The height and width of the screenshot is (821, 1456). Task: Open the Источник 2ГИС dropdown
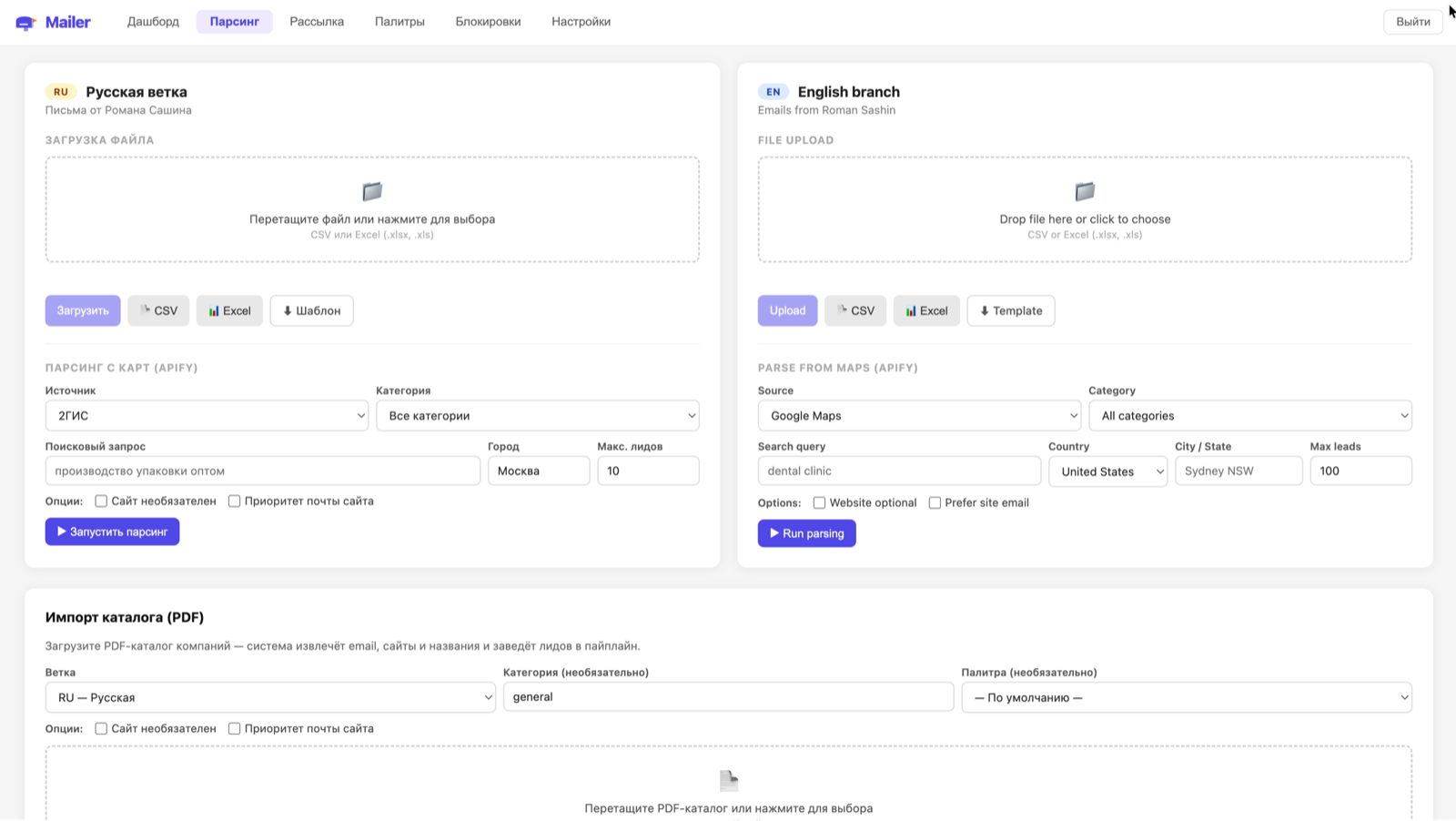click(207, 416)
